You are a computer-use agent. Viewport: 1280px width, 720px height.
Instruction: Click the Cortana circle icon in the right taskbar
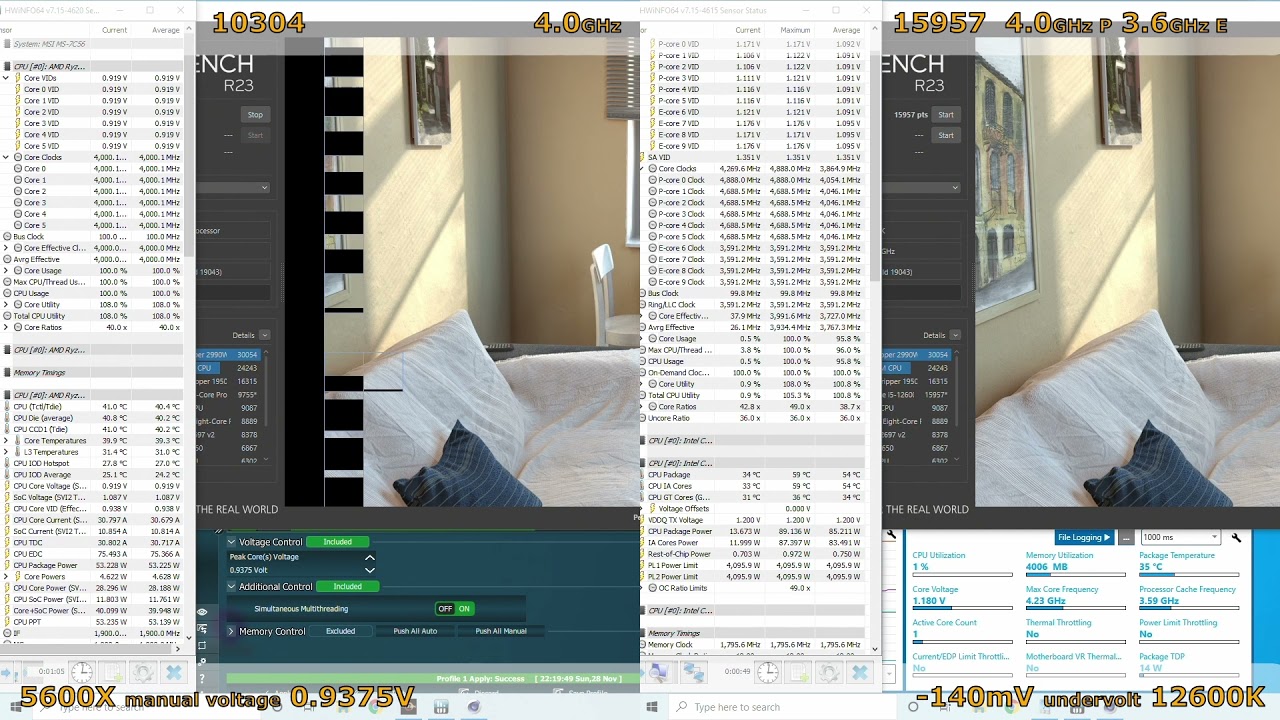(913, 707)
